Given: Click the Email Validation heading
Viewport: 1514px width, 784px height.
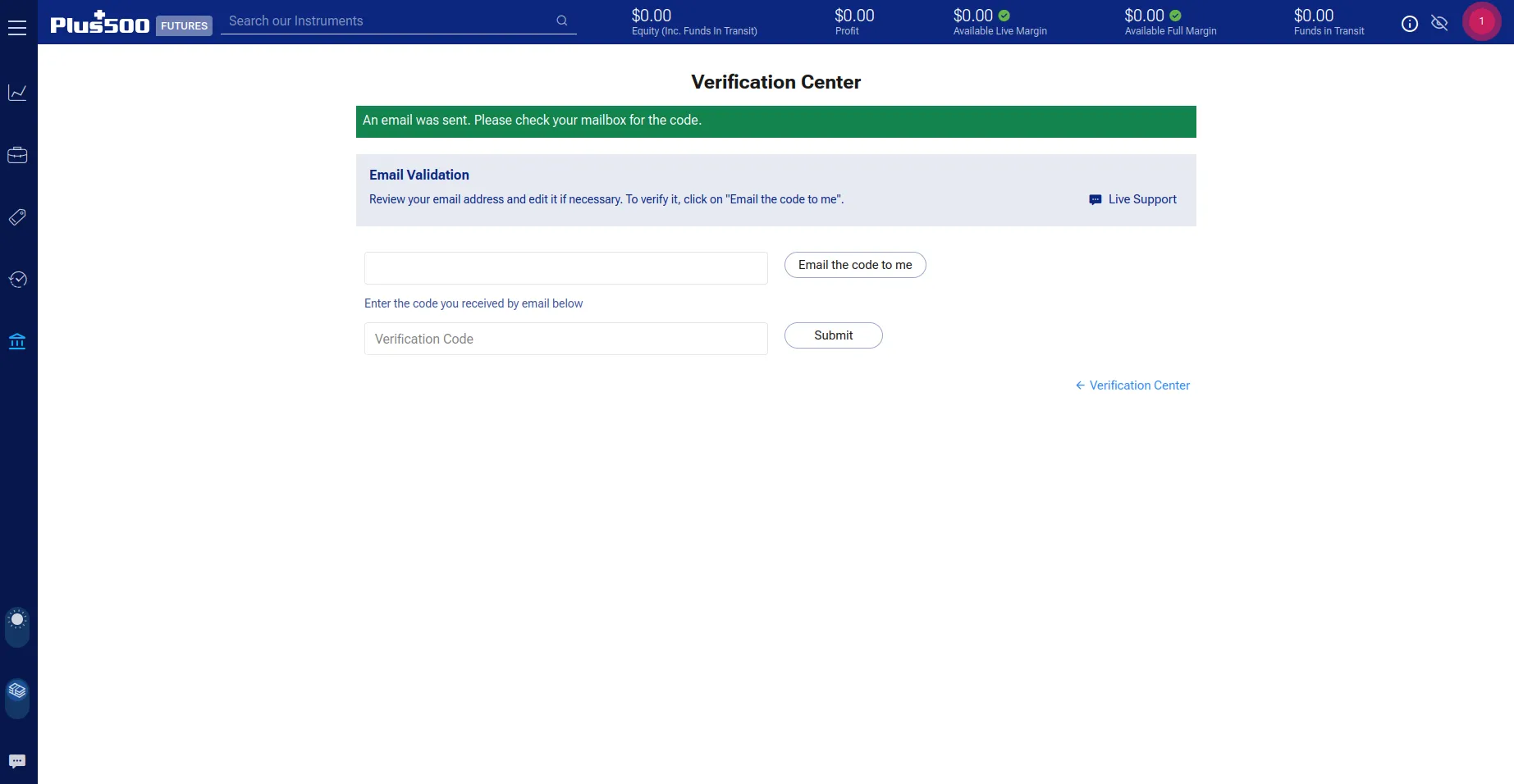Looking at the screenshot, I should pyautogui.click(x=419, y=175).
